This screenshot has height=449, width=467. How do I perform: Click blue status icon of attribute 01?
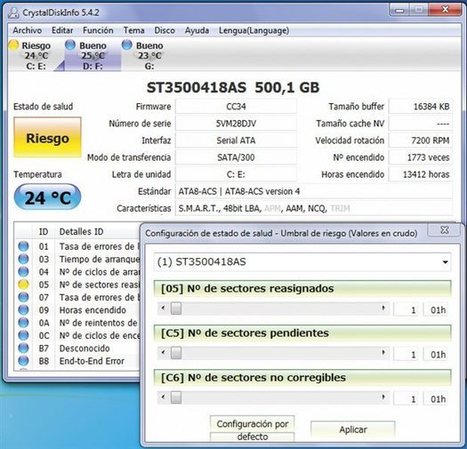[23, 246]
